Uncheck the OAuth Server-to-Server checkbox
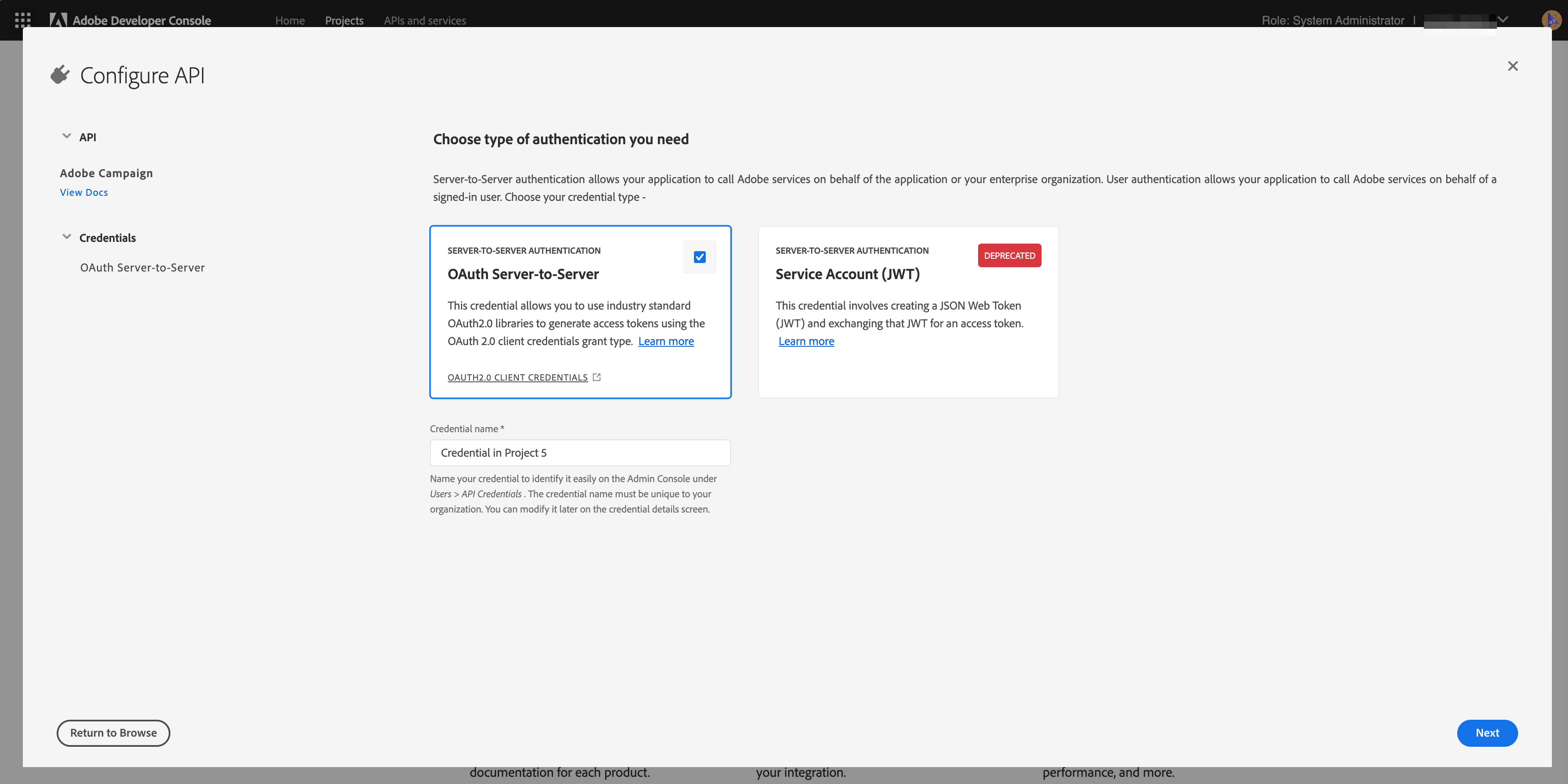 click(699, 257)
